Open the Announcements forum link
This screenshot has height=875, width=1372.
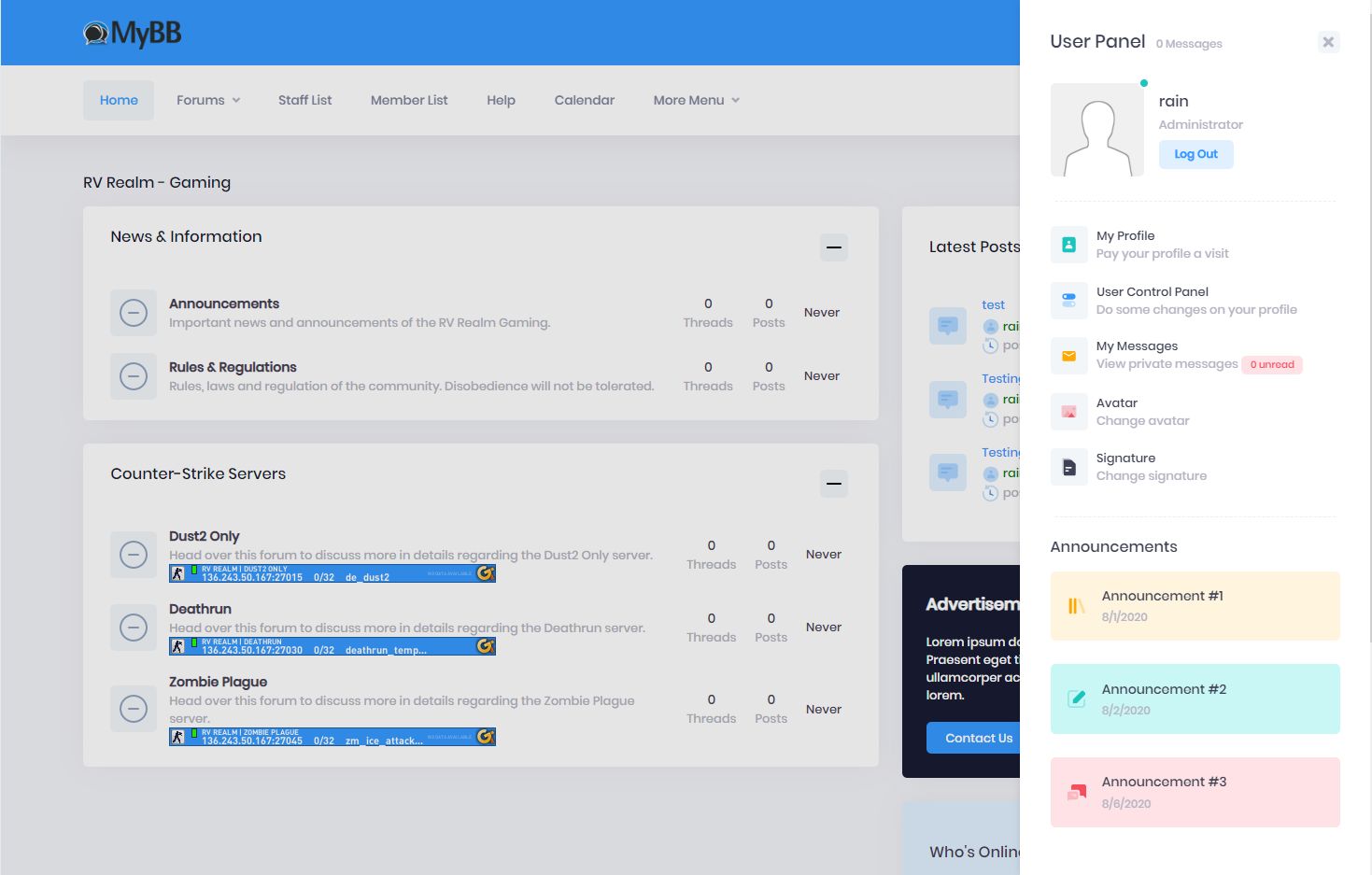(224, 303)
